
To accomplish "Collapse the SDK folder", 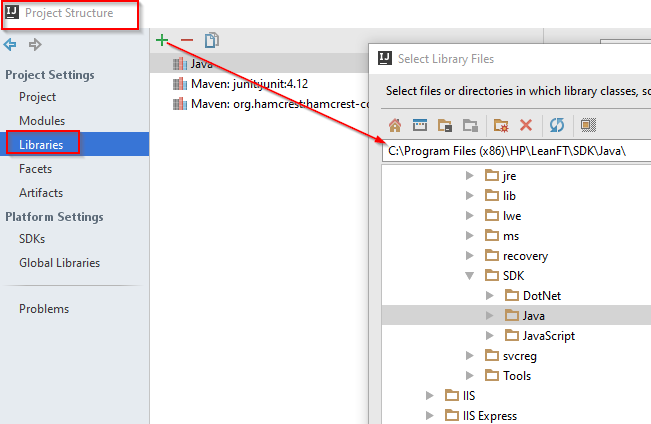I will (470, 276).
